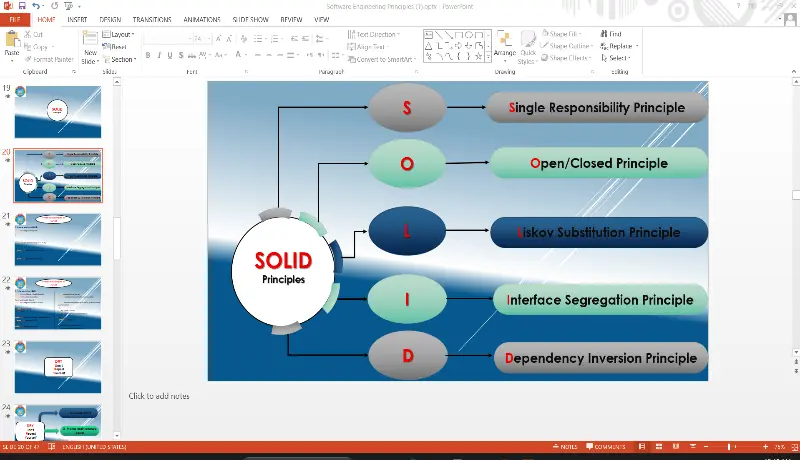Open the Section dropdown
This screenshot has width=800, height=460.
click(120, 59)
